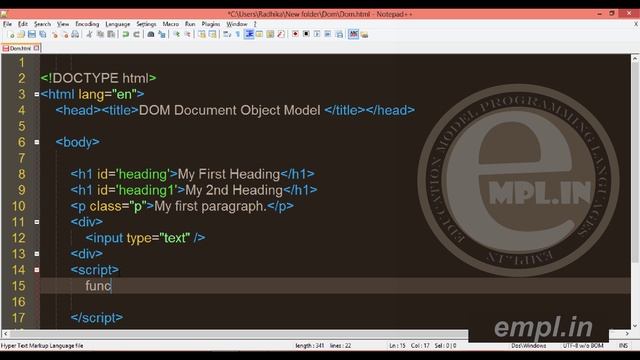Collapse the script fold marker on line 14
The width and height of the screenshot is (640, 360).
[37, 270]
